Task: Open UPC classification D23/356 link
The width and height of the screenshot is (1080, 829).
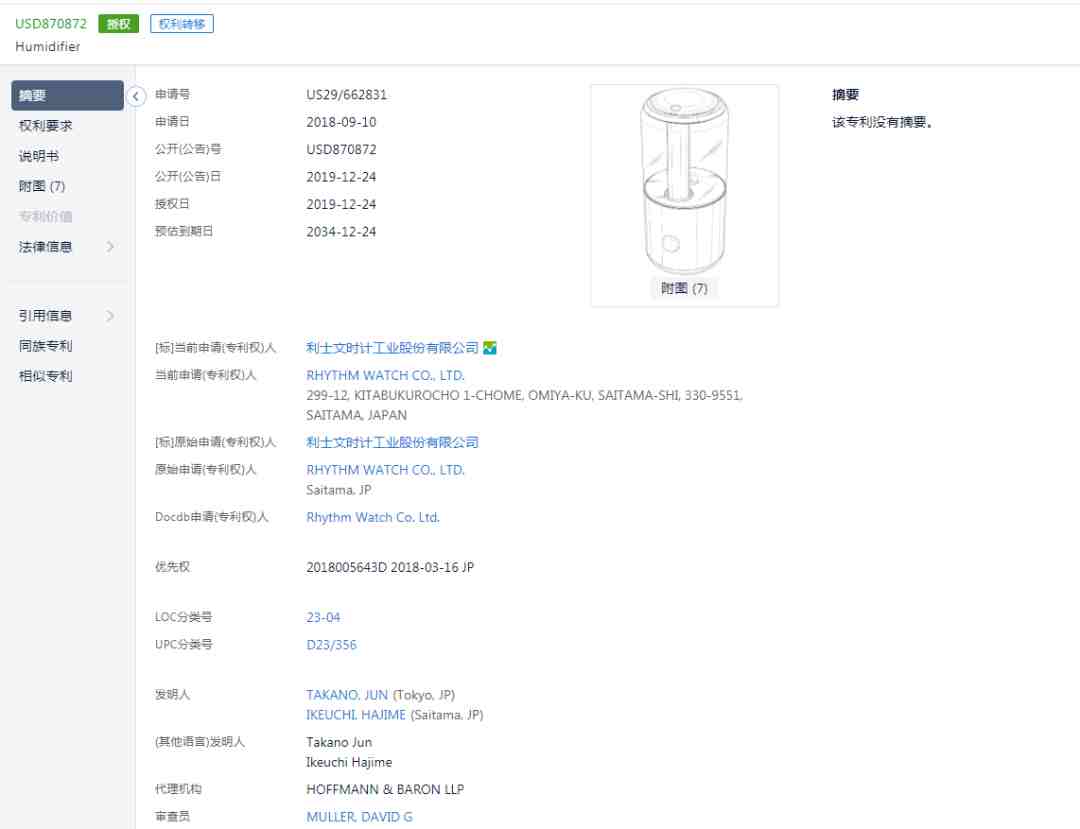Action: click(331, 645)
